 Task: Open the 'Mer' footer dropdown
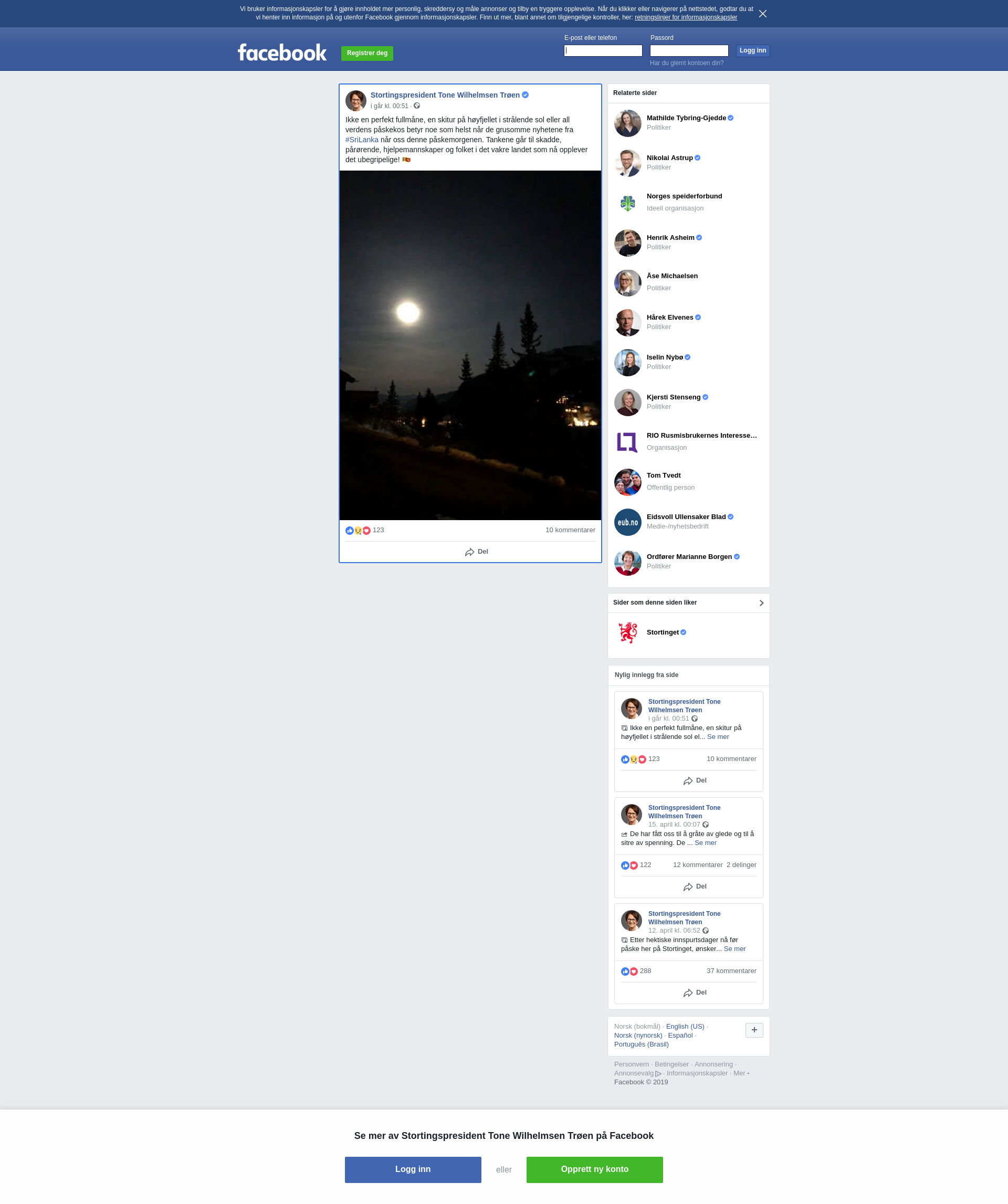[741, 1073]
